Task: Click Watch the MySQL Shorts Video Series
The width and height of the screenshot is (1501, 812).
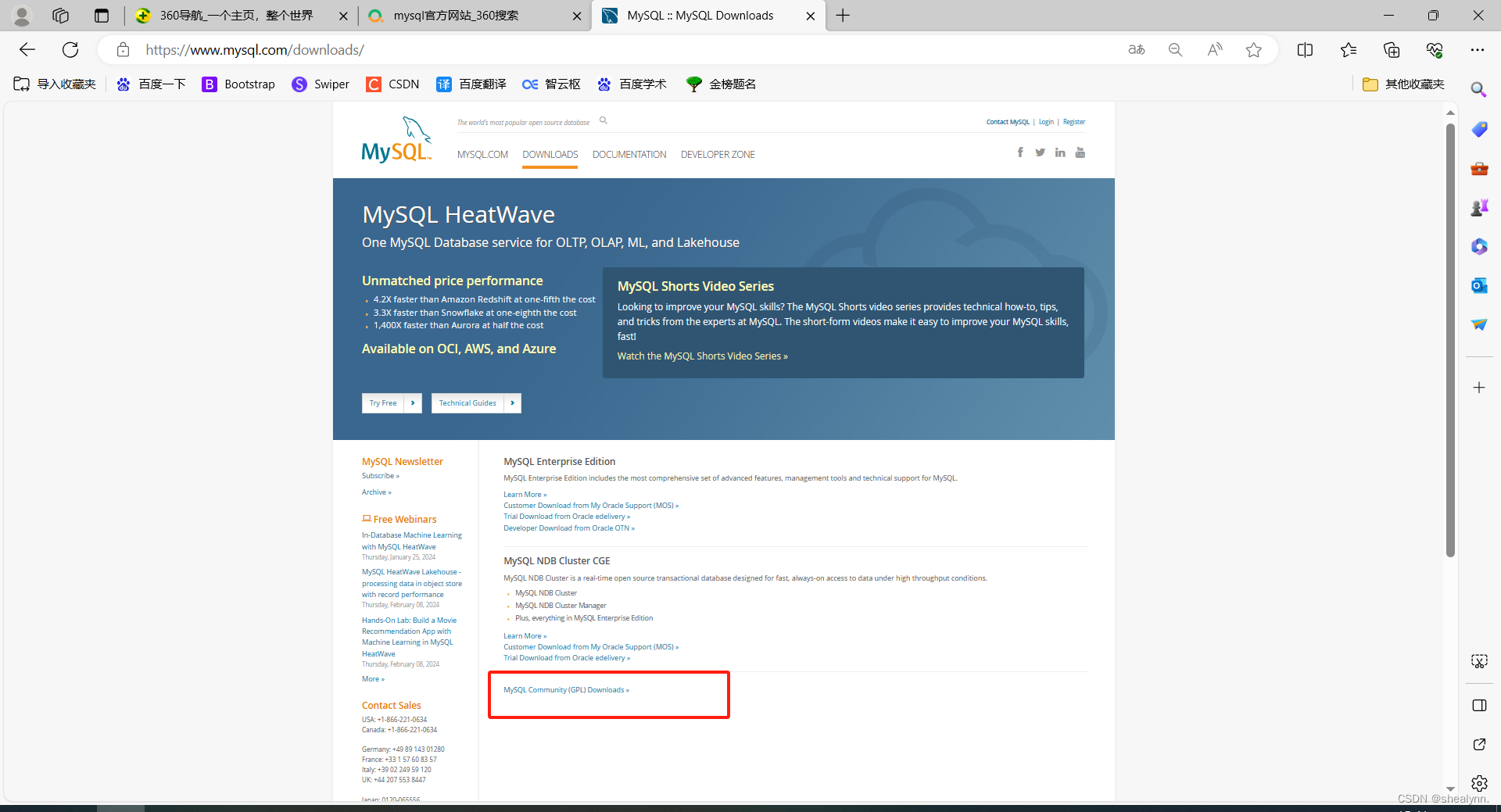Action: (702, 356)
